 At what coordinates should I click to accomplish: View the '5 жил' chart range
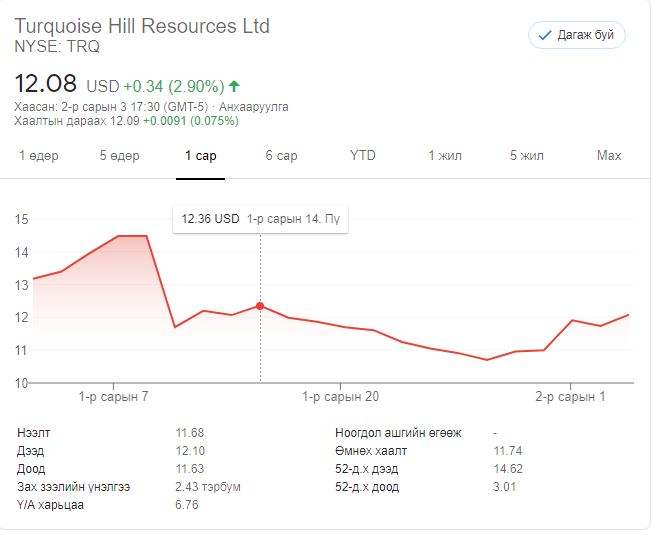click(527, 156)
